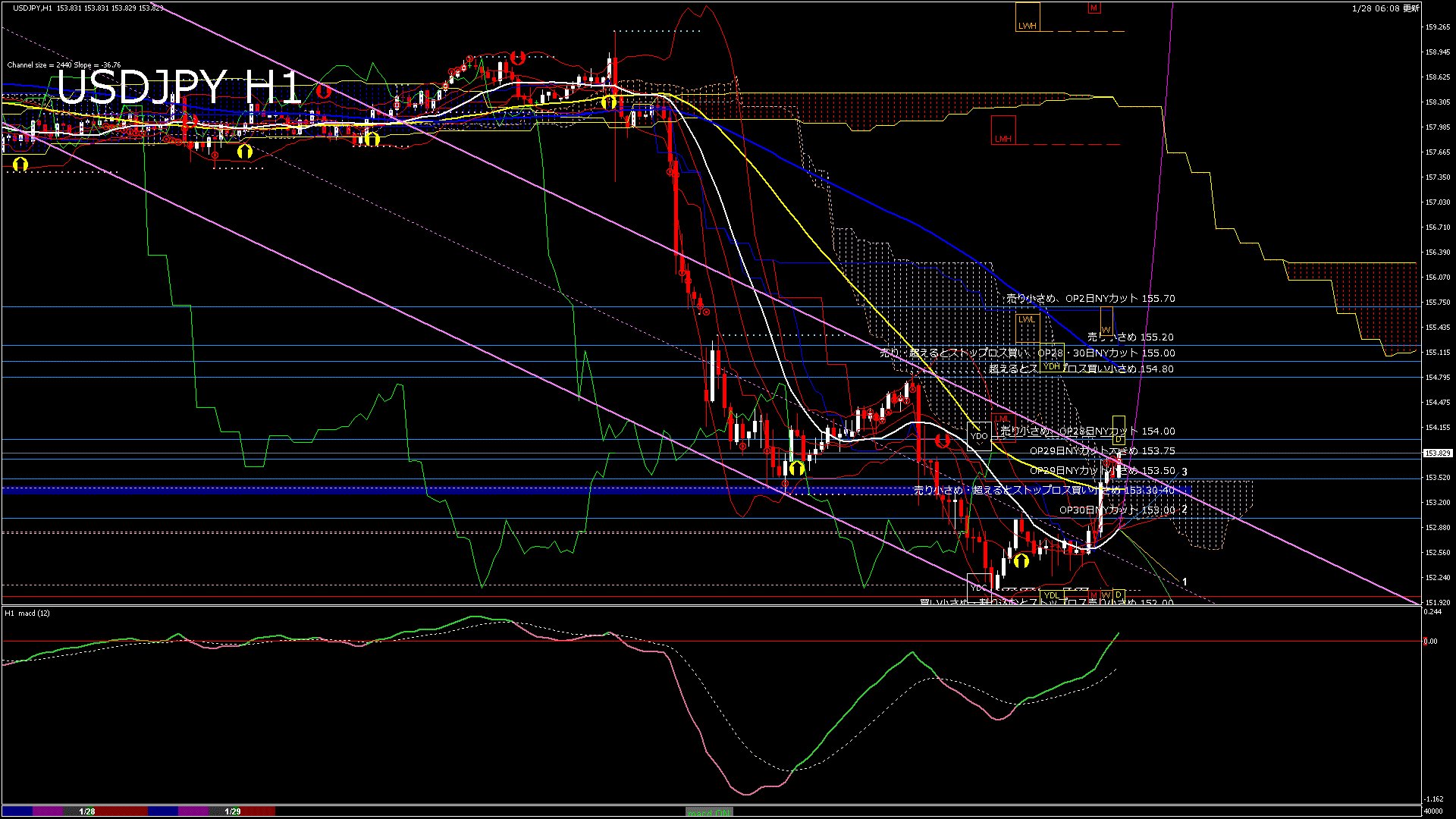
Task: Select the 1/28 date marker on the timeline
Action: click(87, 811)
